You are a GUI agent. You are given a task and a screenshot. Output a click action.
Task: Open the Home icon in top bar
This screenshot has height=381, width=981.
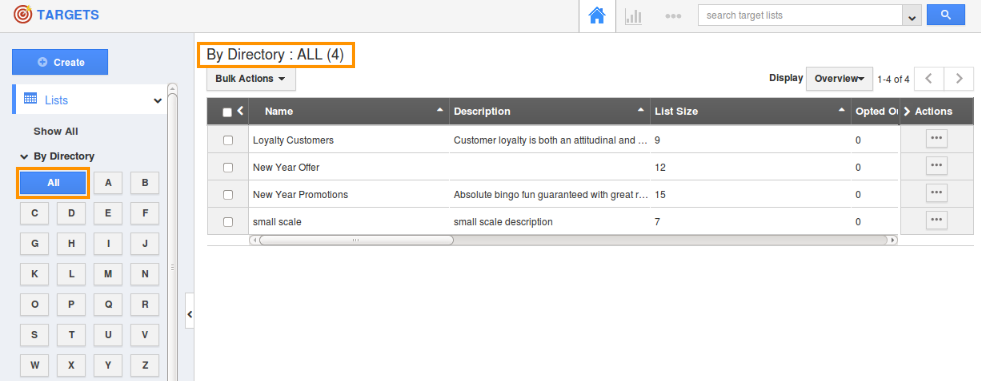tap(597, 16)
